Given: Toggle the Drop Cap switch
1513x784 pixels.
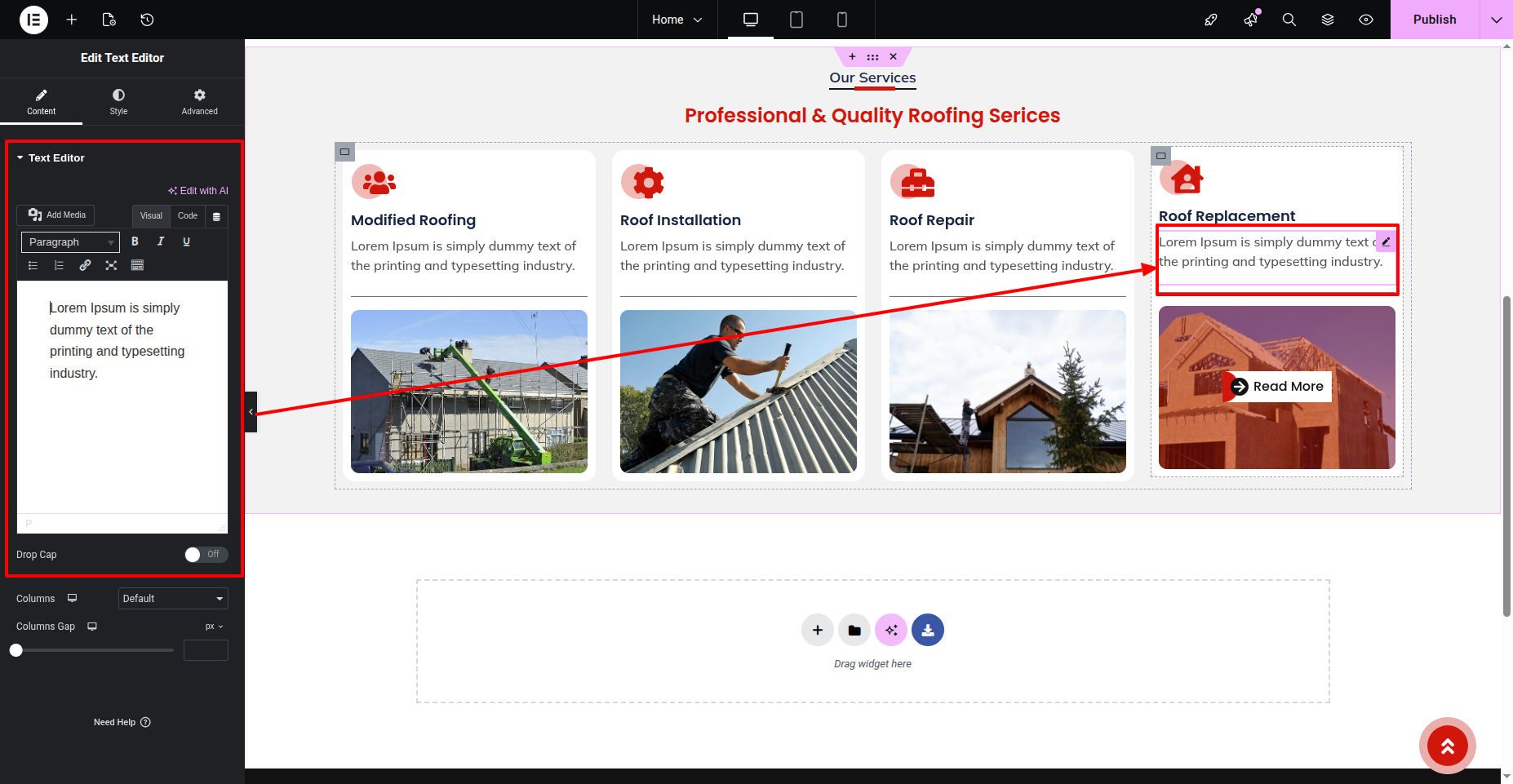Looking at the screenshot, I should point(206,555).
